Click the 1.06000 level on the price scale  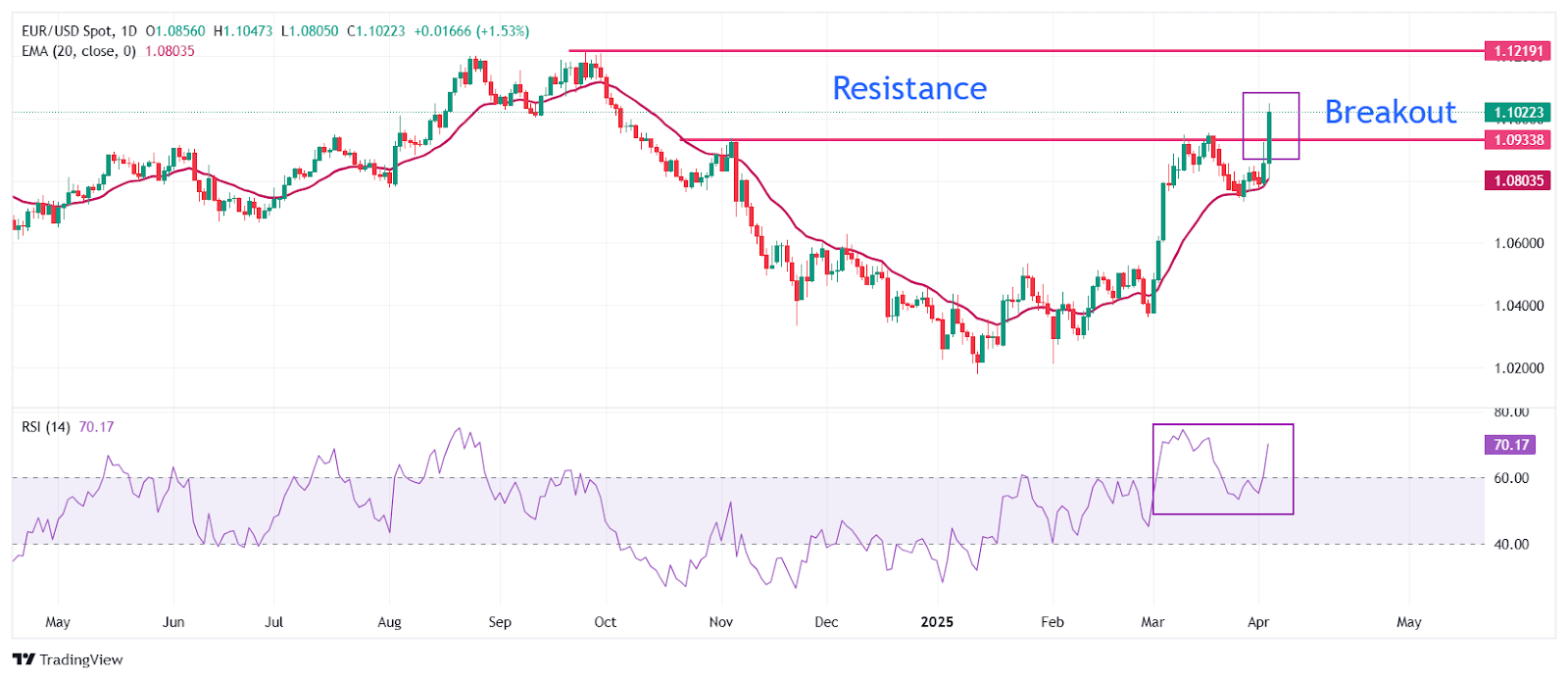coord(1518,243)
